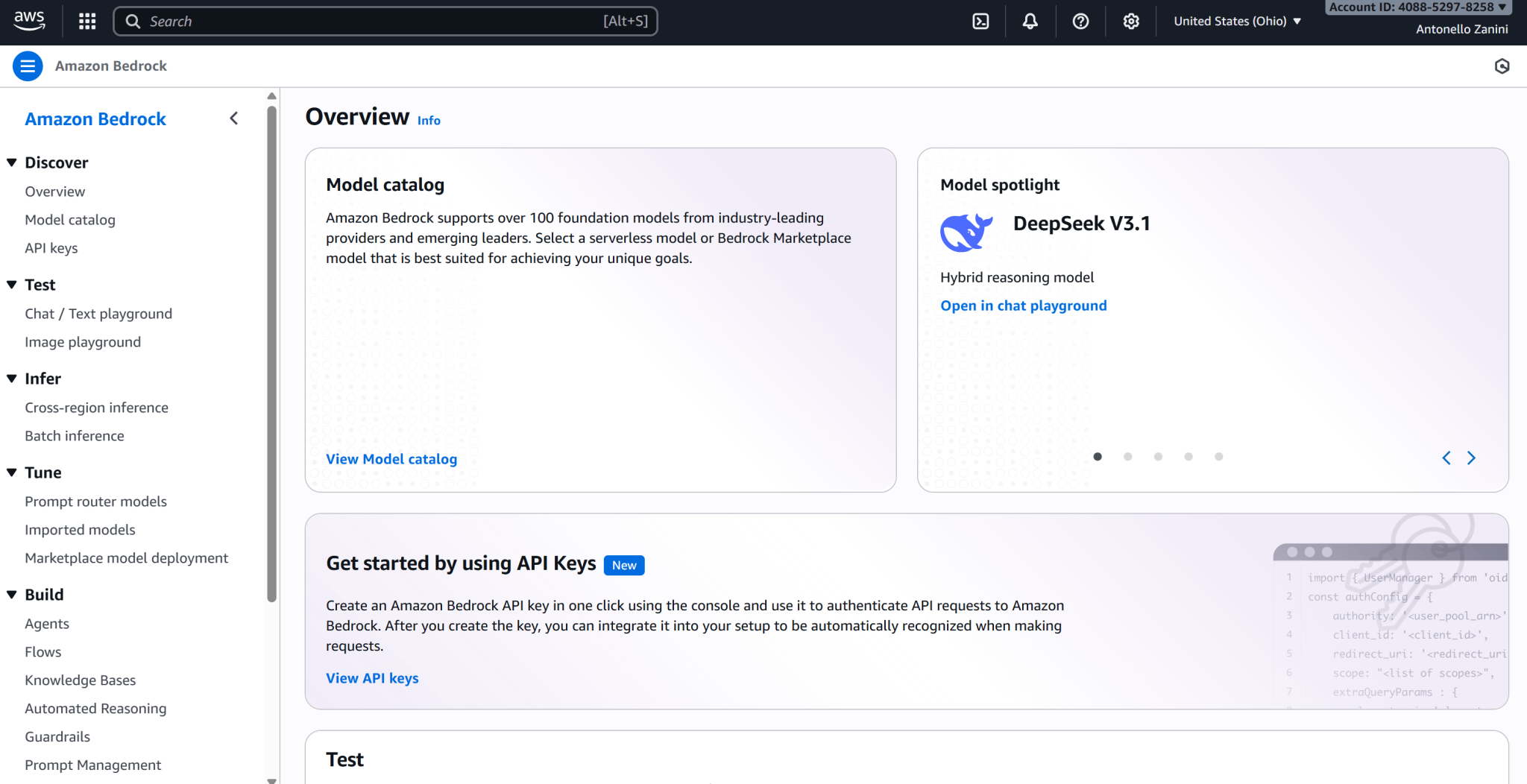Open DeepSeek V3.1 in chat playground
This screenshot has height=784, width=1527.
[1023, 306]
